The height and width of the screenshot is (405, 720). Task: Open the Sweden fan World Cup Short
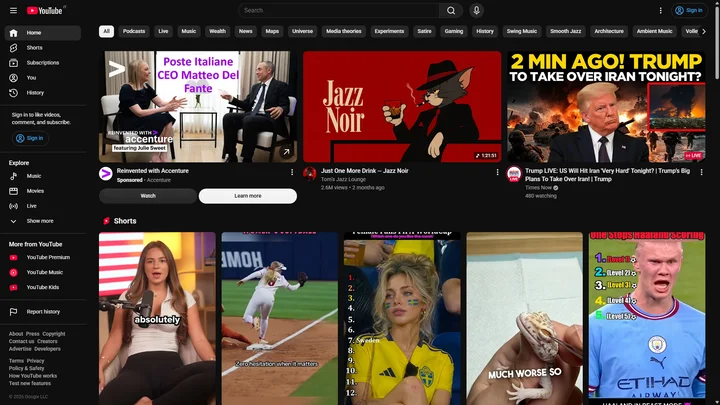[402, 318]
